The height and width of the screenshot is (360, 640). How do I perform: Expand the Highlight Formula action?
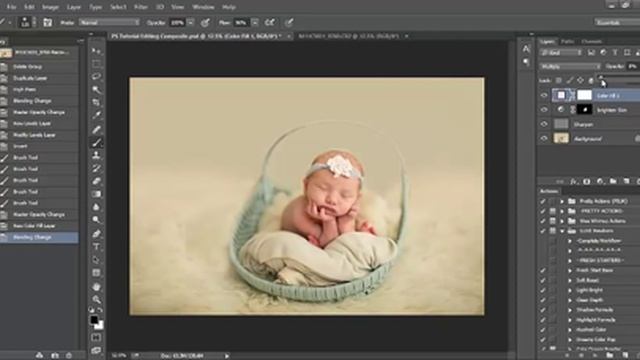coord(570,320)
